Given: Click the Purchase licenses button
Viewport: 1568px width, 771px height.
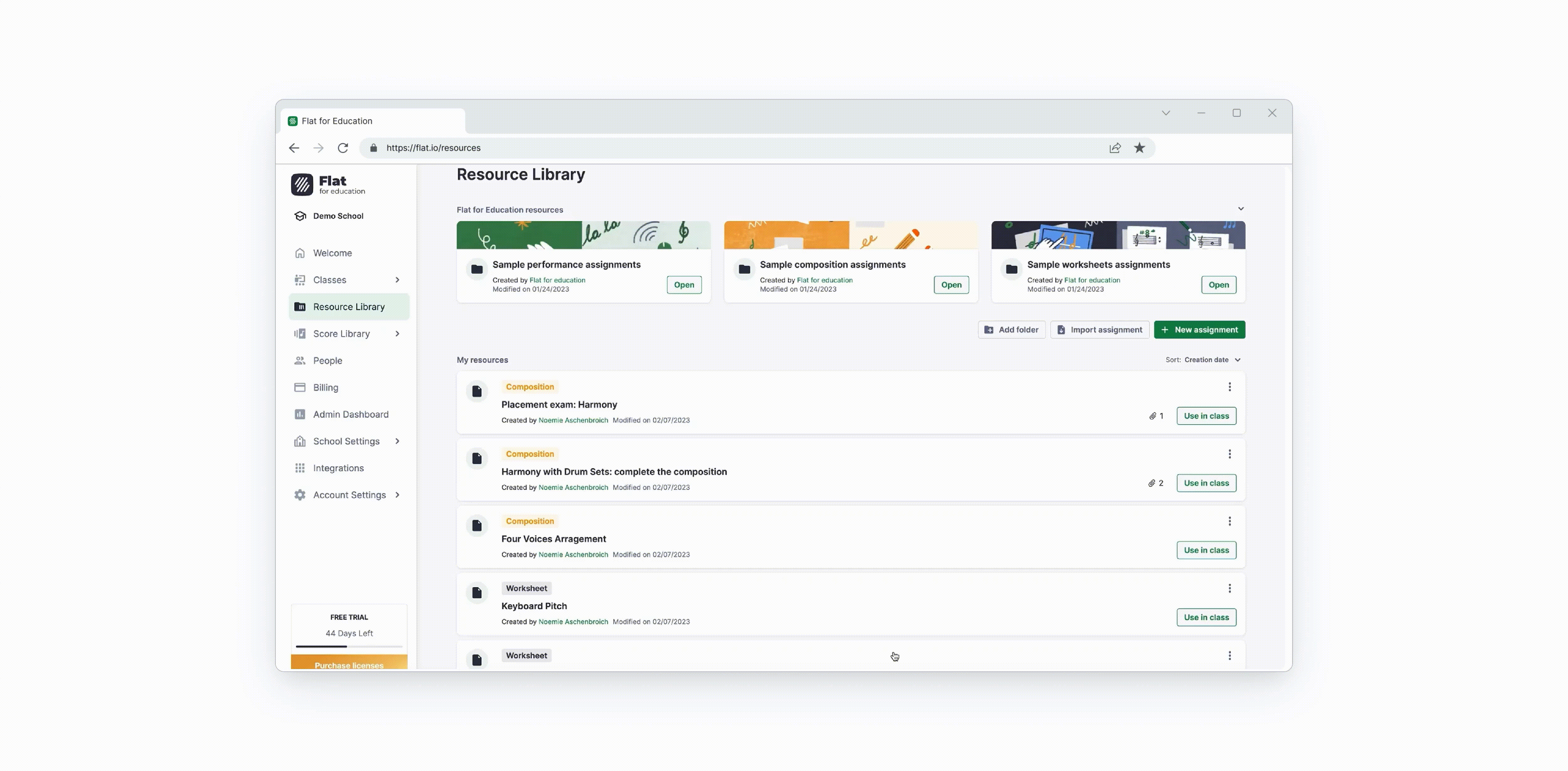Looking at the screenshot, I should point(349,663).
